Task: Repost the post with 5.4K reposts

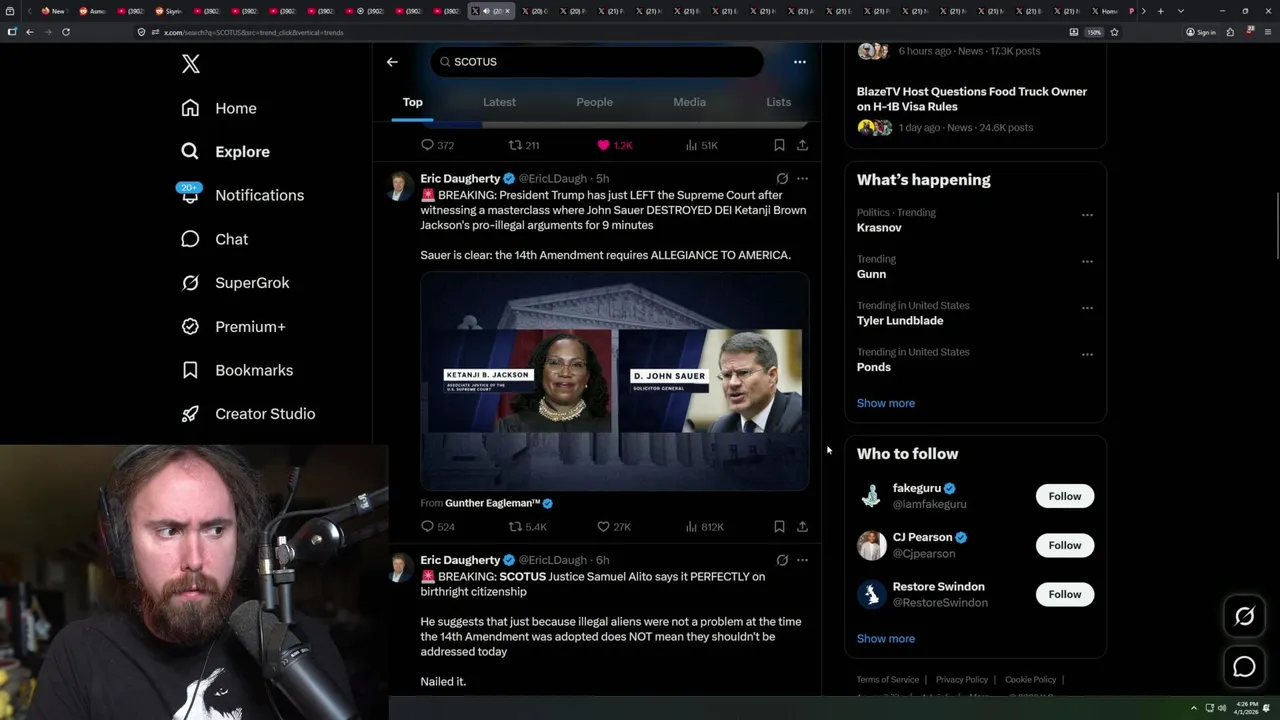Action: (527, 527)
